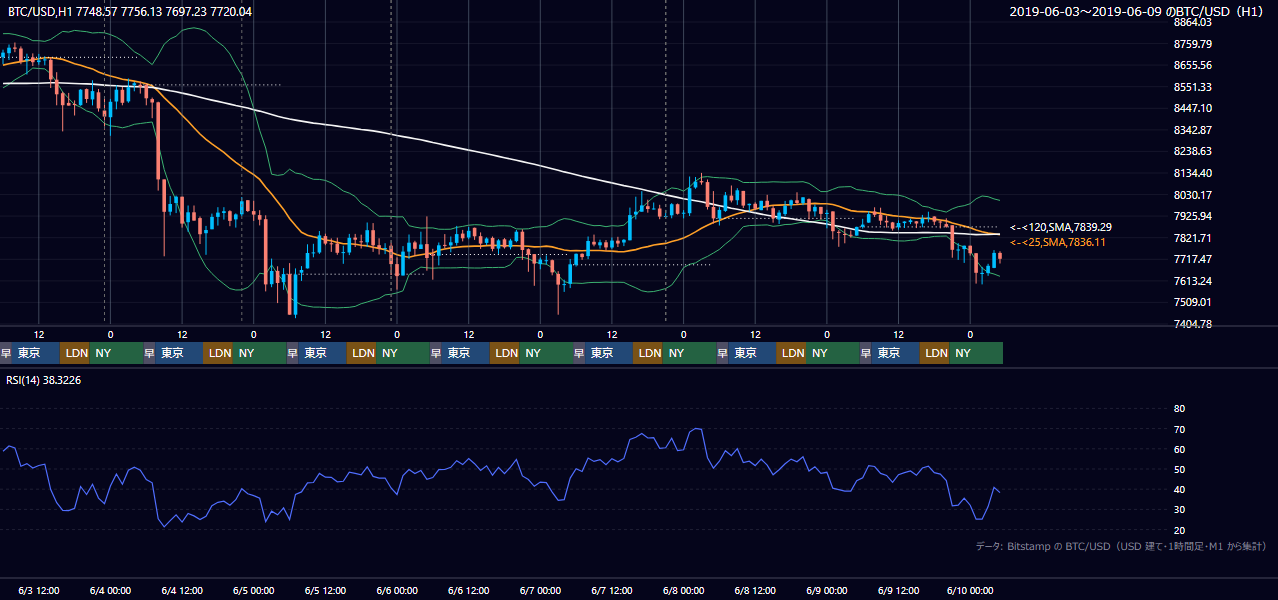Click RSI scale value 40
1278x600 pixels.
point(1180,489)
